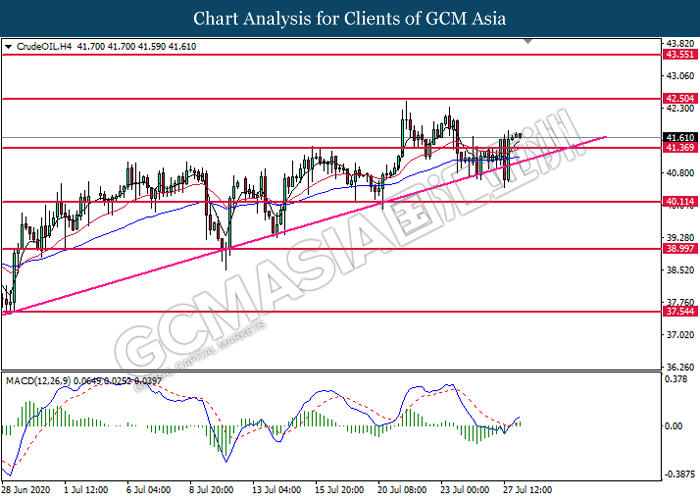700x500 pixels.
Task: Click the 28 Jun 2020 date label
Action: coord(26,490)
